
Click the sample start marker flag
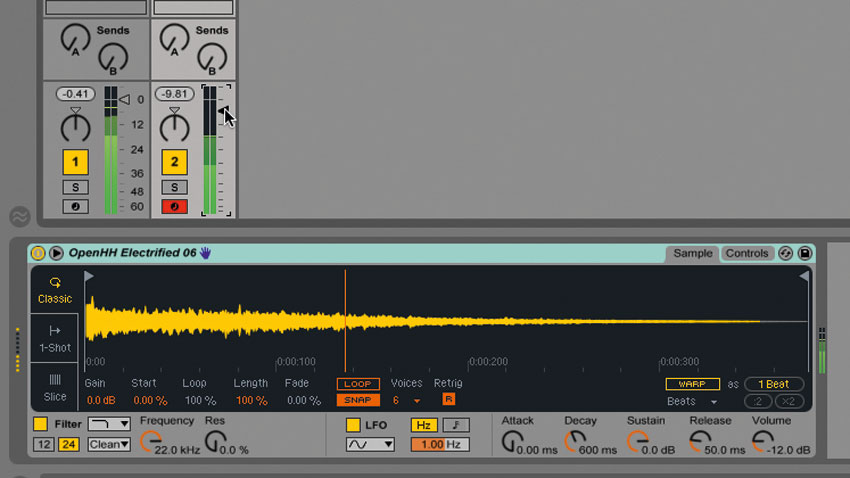(x=89, y=277)
